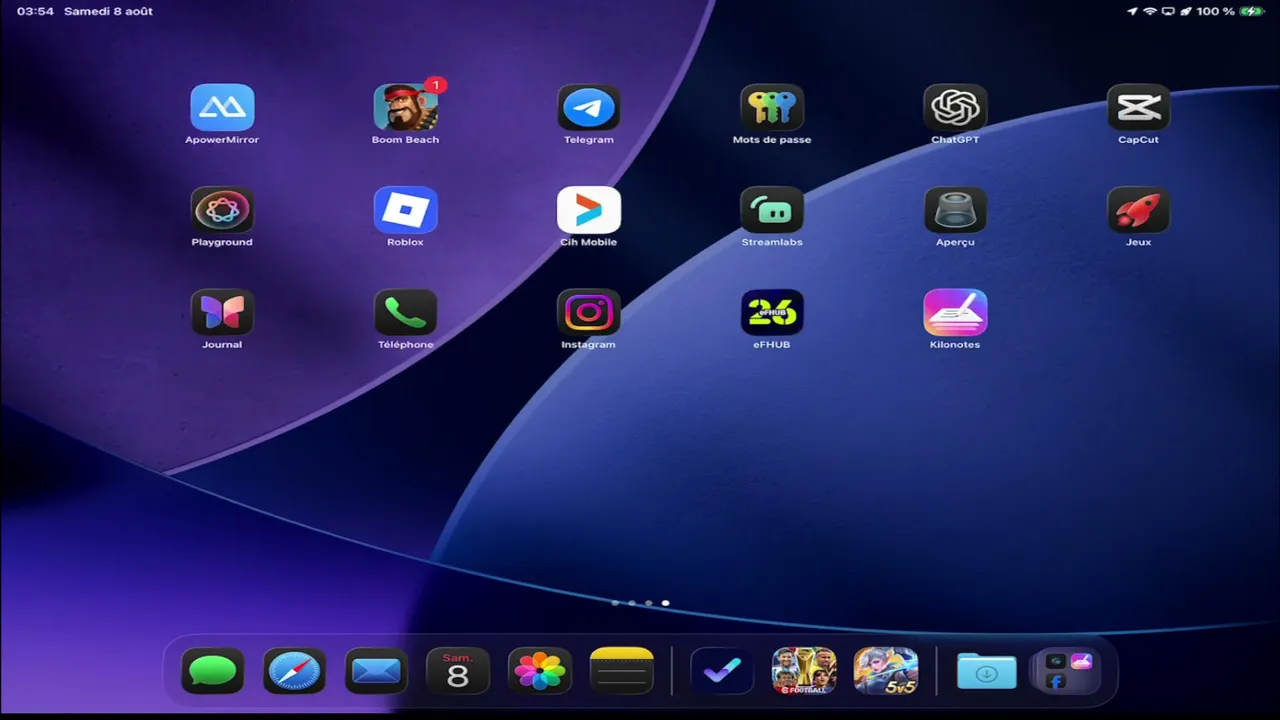The width and height of the screenshot is (1280, 720).
Task: Launch ChatGPT
Action: [955, 108]
